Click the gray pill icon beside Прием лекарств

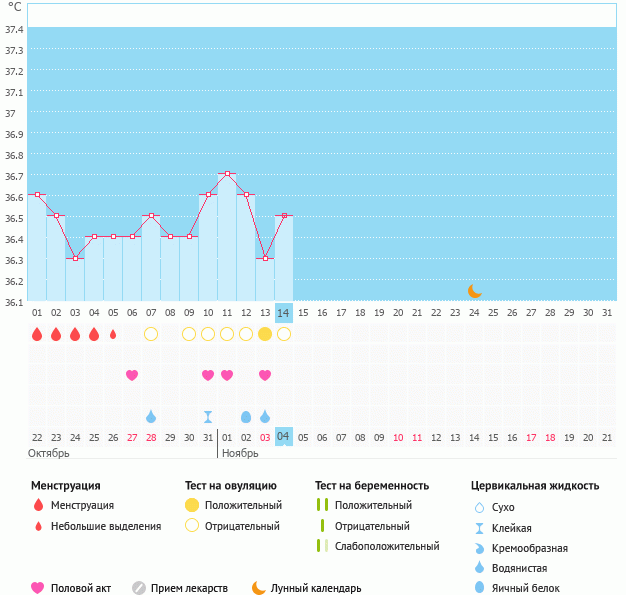point(139,588)
